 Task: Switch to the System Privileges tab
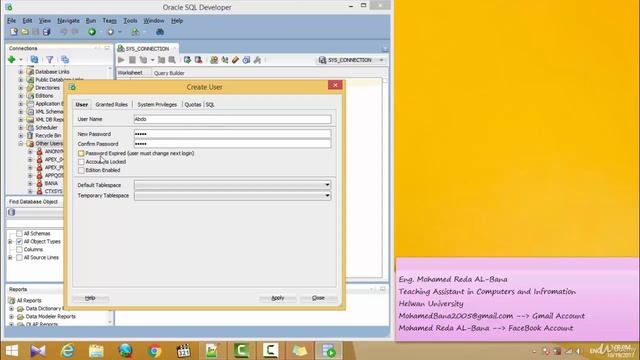pos(157,104)
